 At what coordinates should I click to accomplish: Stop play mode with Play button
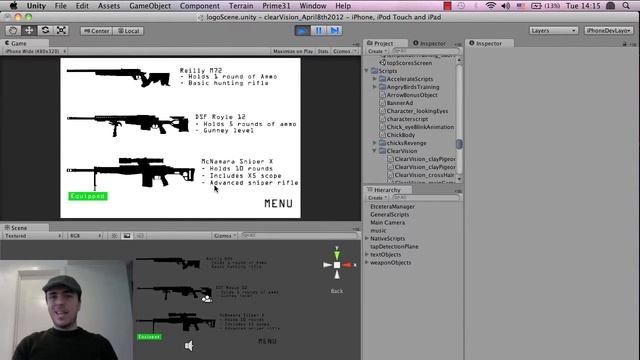tap(302, 31)
